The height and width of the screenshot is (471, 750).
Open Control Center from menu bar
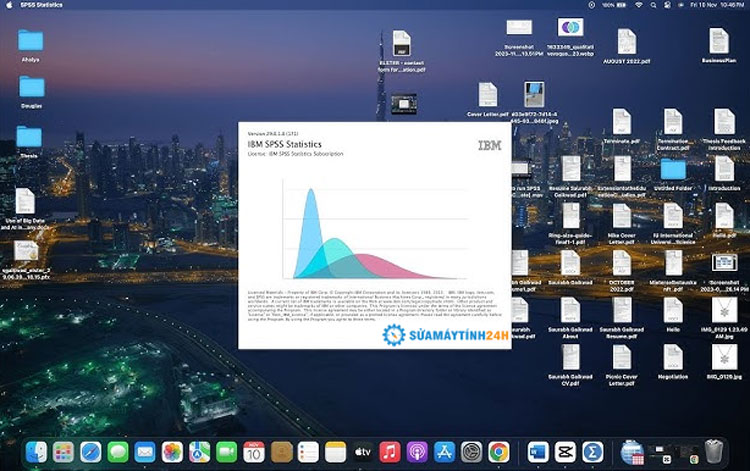[x=667, y=5]
